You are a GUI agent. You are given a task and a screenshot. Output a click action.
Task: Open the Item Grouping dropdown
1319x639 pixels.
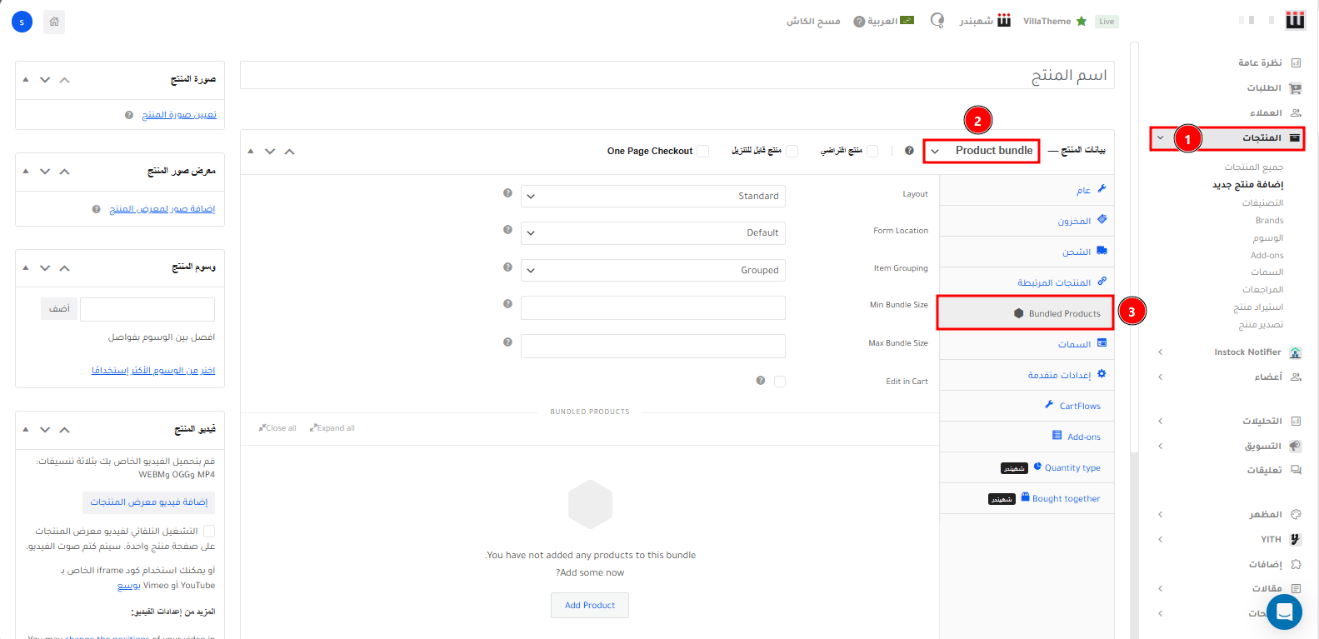653,270
